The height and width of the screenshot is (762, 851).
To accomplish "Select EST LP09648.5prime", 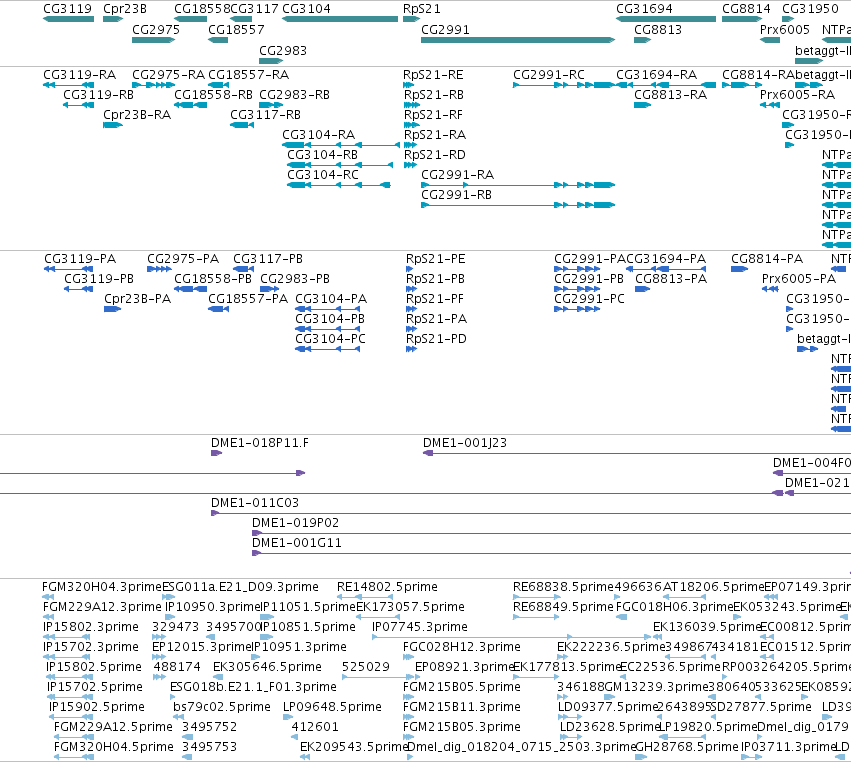I will click(287, 717).
